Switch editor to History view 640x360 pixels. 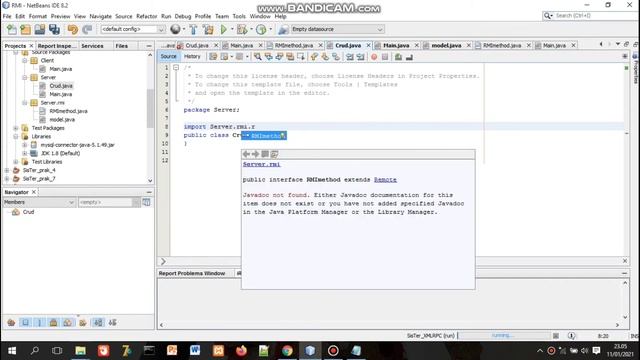[x=192, y=56]
